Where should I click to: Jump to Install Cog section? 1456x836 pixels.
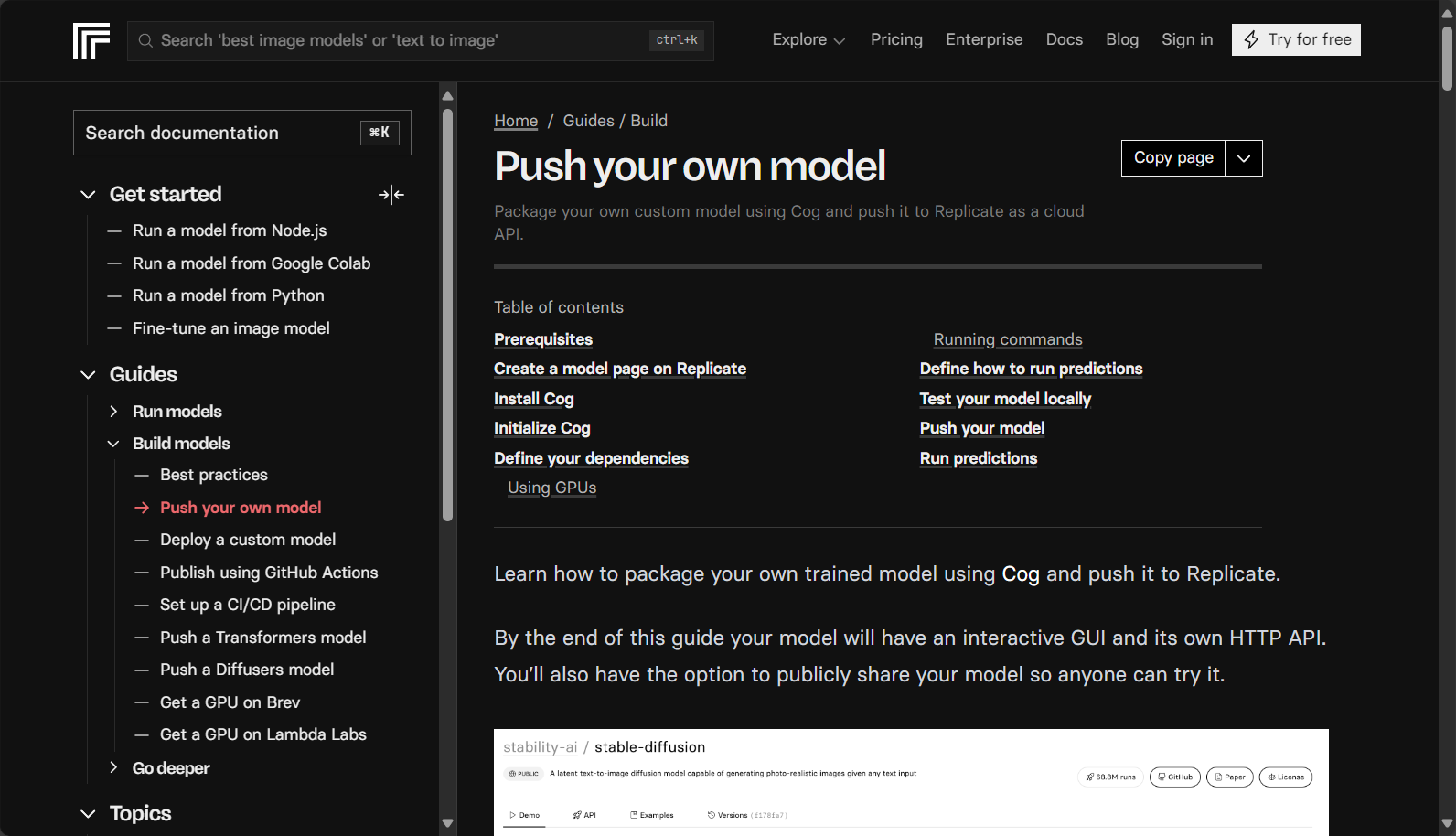534,399
